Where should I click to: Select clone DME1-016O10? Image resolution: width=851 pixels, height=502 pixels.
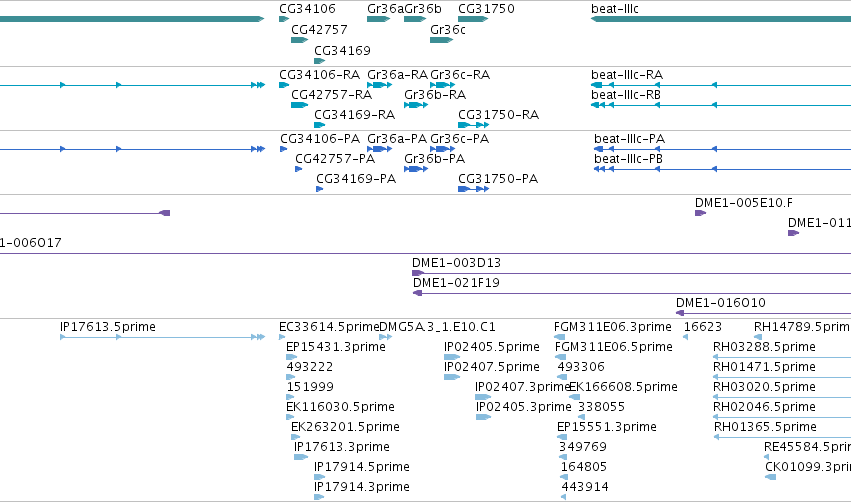pyautogui.click(x=721, y=302)
